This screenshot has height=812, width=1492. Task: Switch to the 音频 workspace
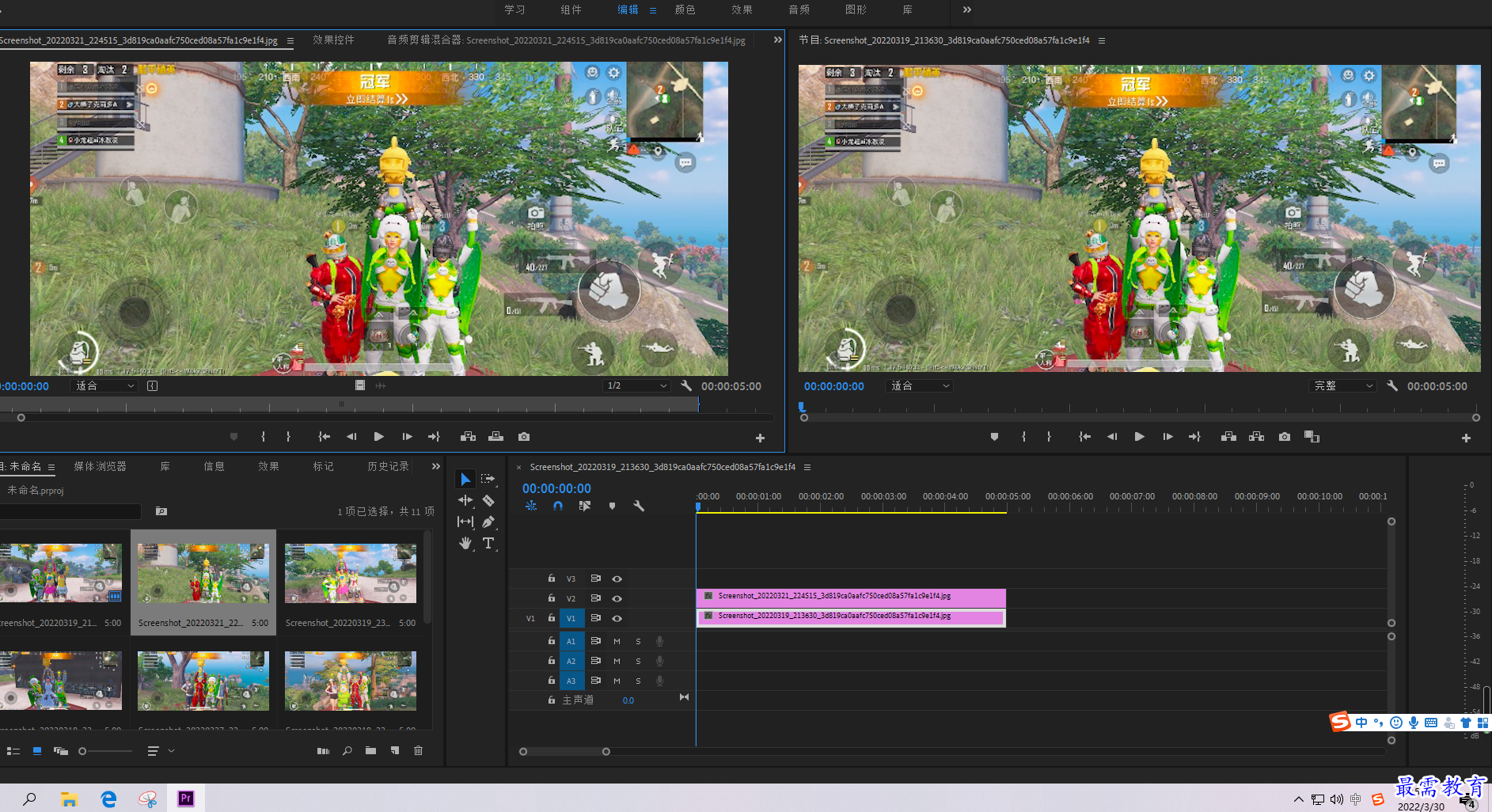(799, 9)
